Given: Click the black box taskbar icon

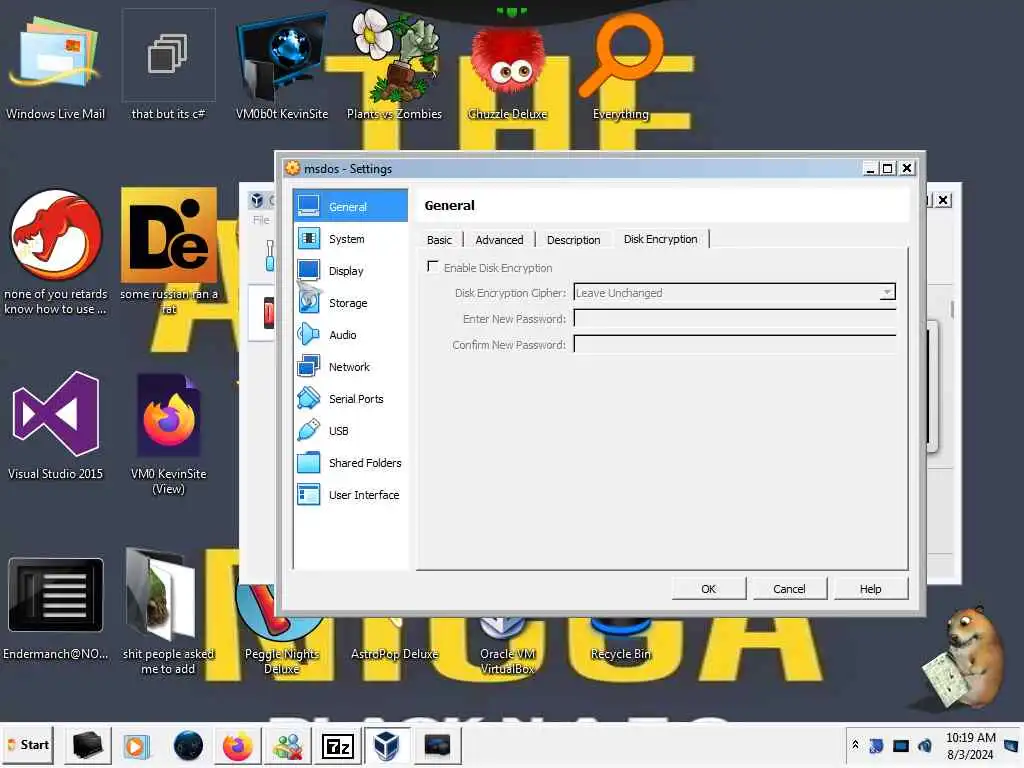Looking at the screenshot, I should click(x=87, y=746).
